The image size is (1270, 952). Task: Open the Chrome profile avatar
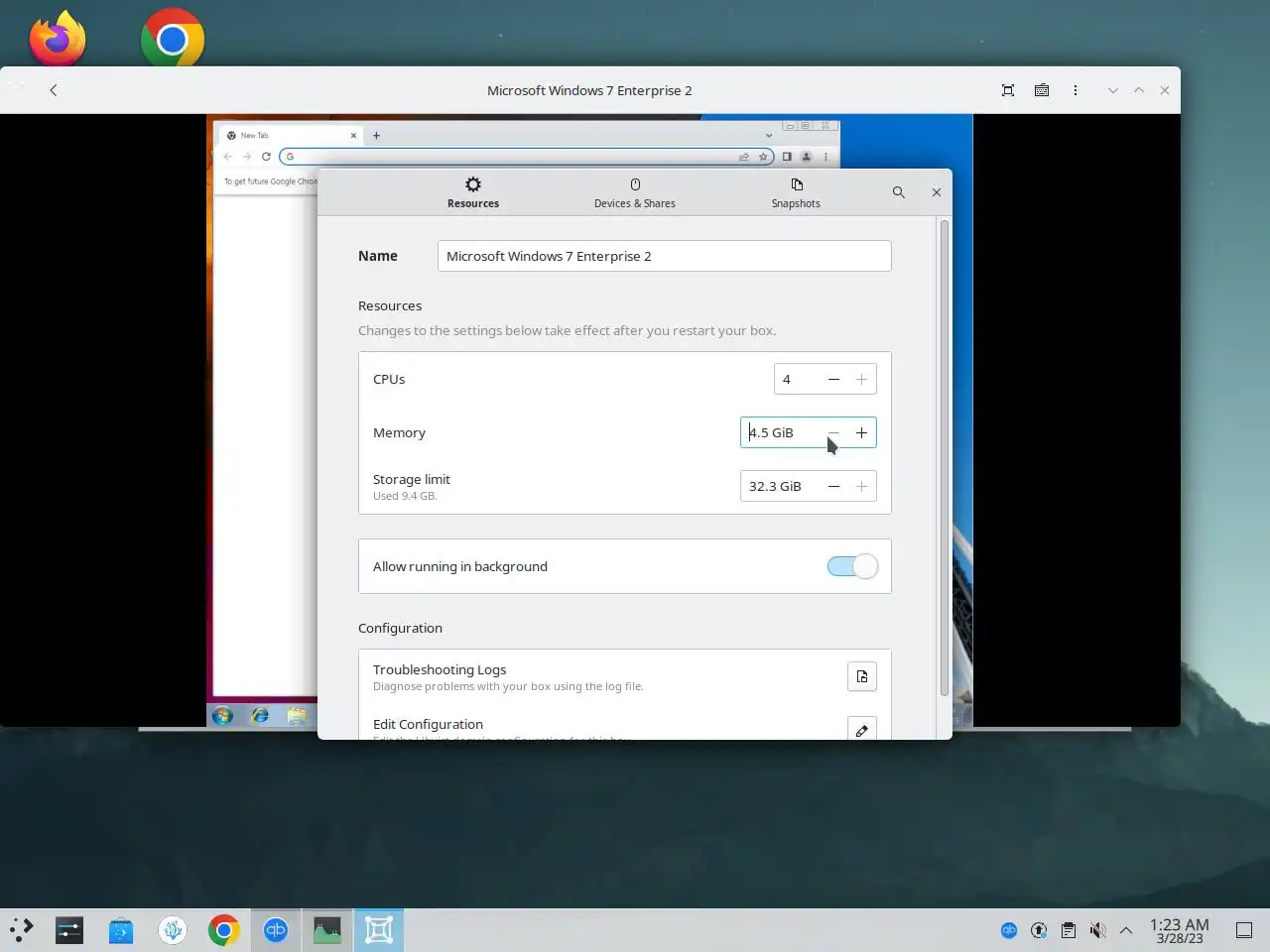click(x=806, y=157)
